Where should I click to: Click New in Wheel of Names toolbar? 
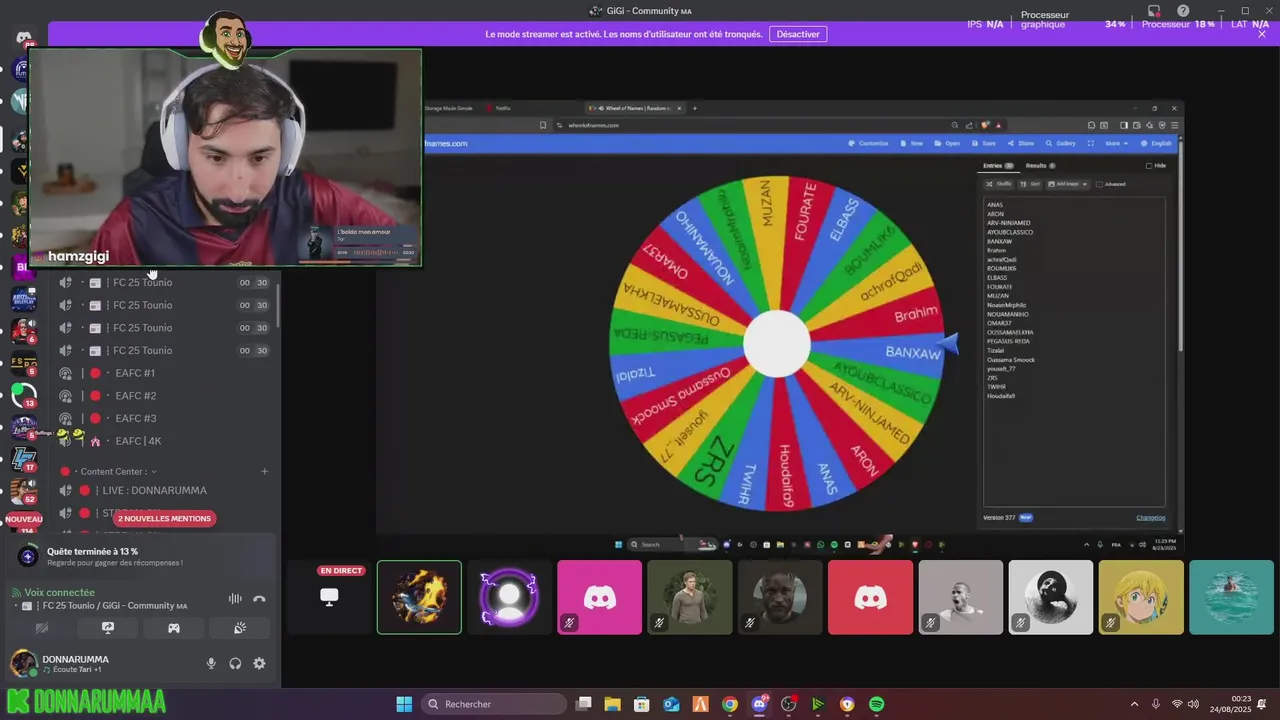tap(912, 143)
